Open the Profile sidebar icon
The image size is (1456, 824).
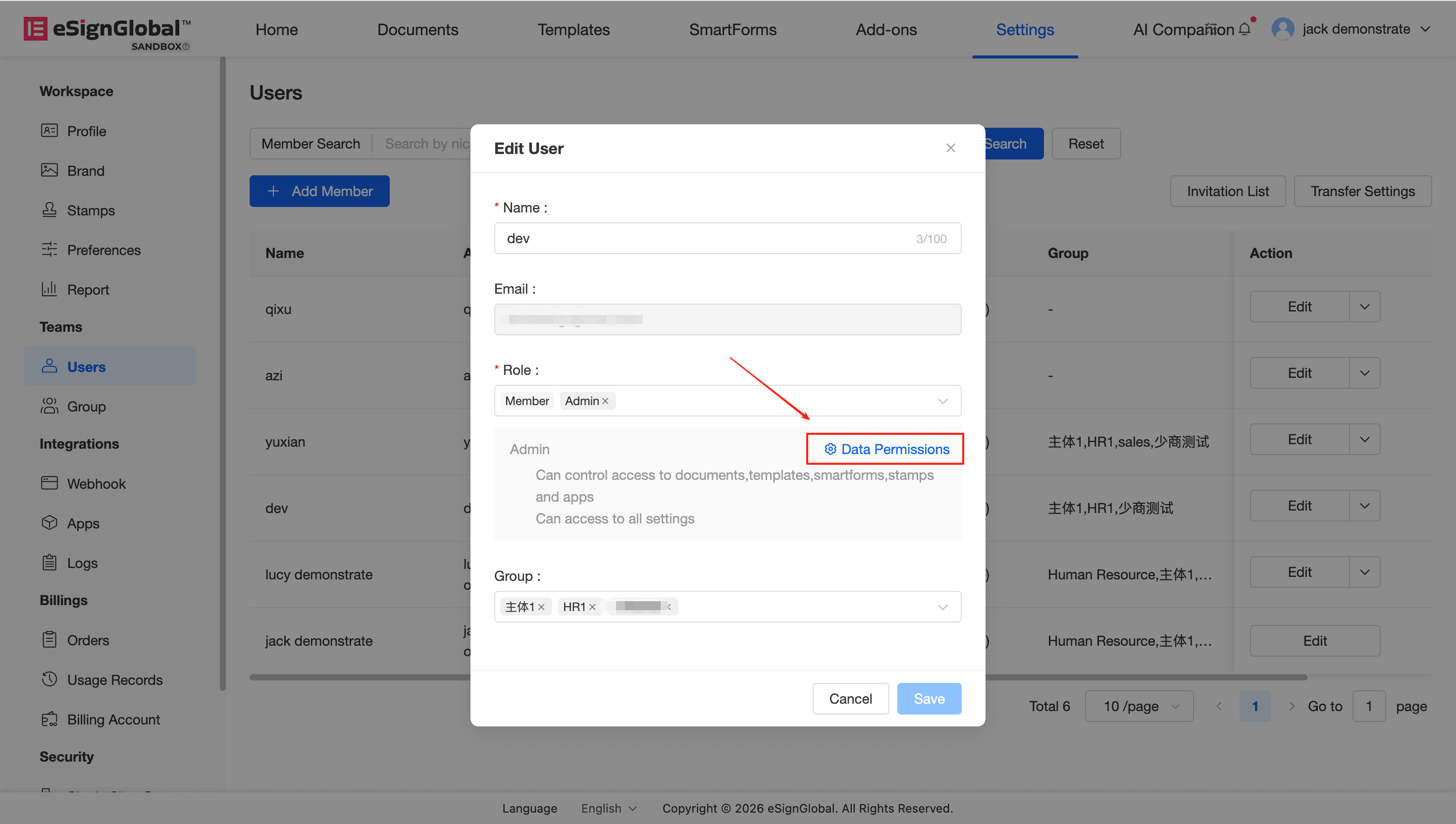[x=49, y=131]
